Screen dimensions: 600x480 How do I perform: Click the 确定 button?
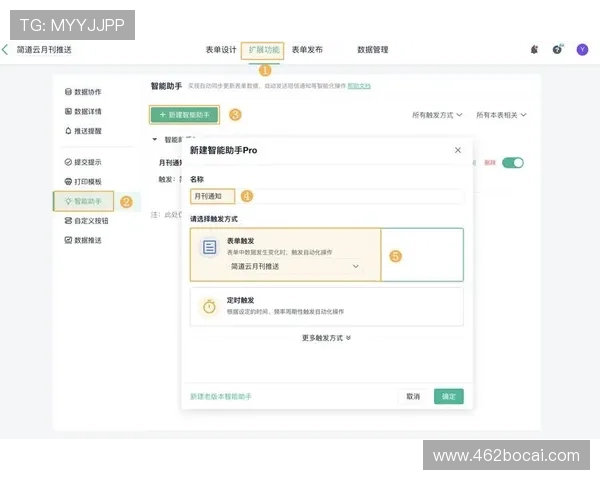tap(448, 397)
